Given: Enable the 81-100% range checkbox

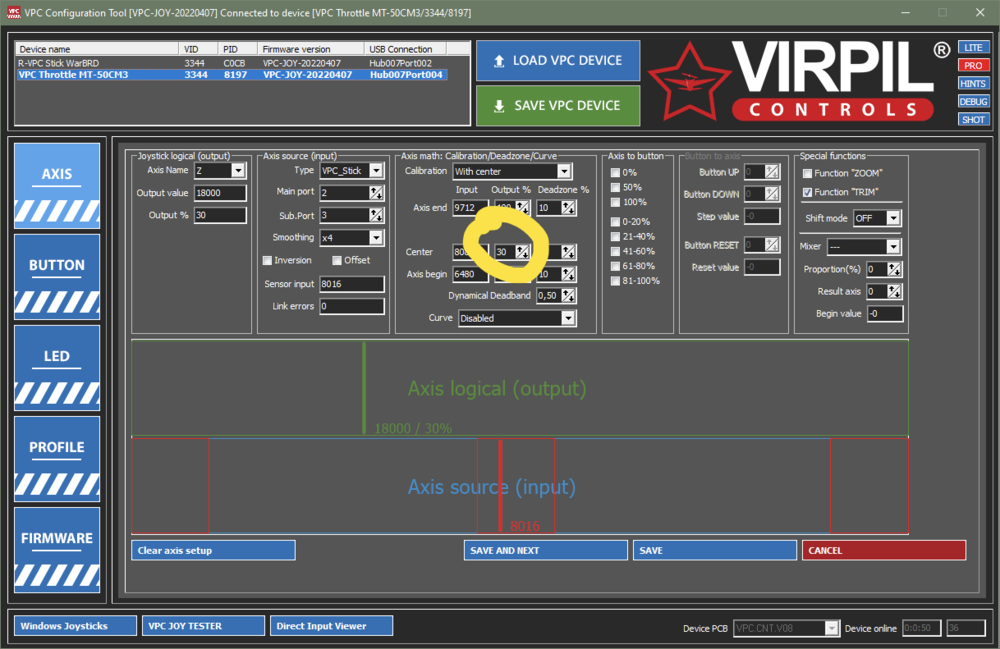Looking at the screenshot, I should [615, 281].
